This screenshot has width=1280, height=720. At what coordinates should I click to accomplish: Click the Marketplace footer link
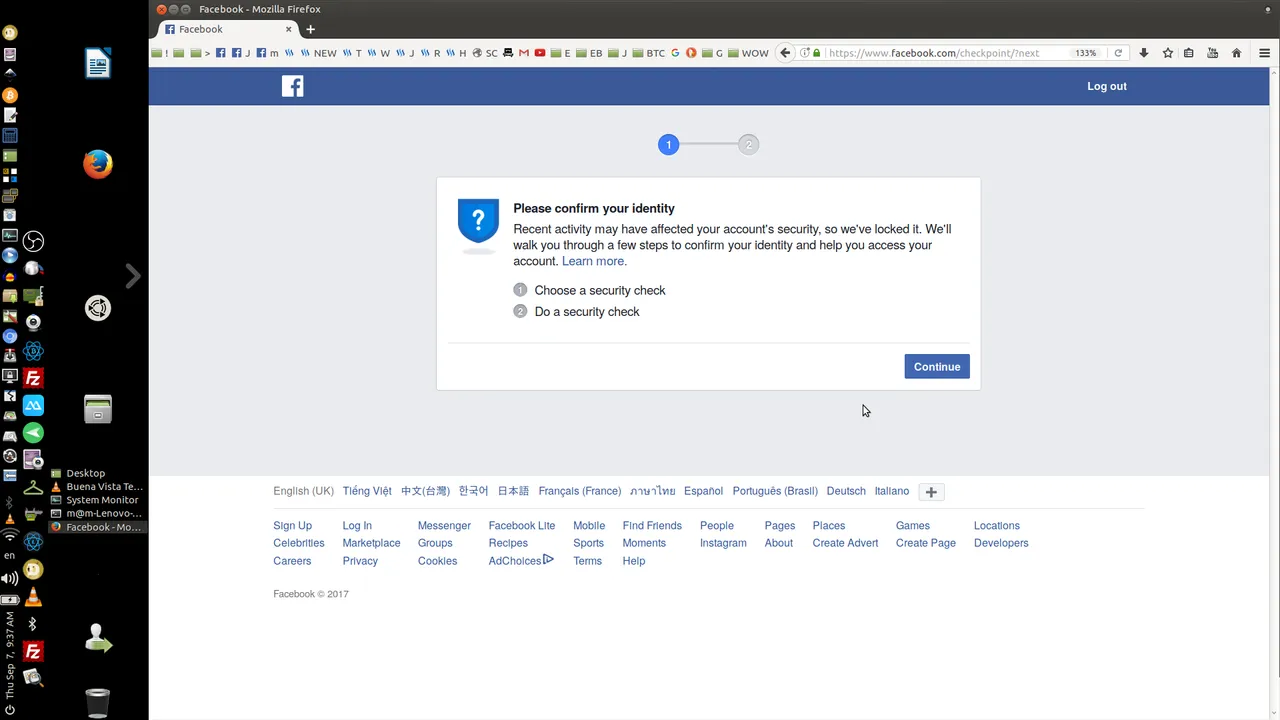point(371,543)
